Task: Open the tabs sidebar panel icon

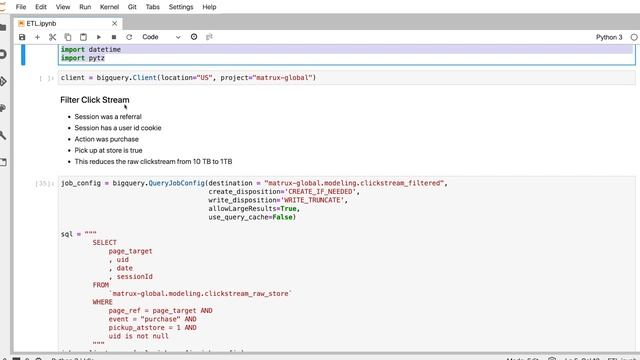Action: [x=3, y=162]
